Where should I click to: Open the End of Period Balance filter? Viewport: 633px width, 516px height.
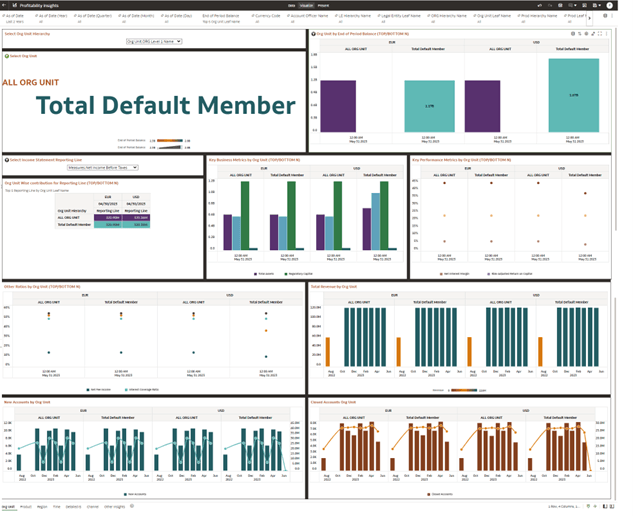coord(221,18)
